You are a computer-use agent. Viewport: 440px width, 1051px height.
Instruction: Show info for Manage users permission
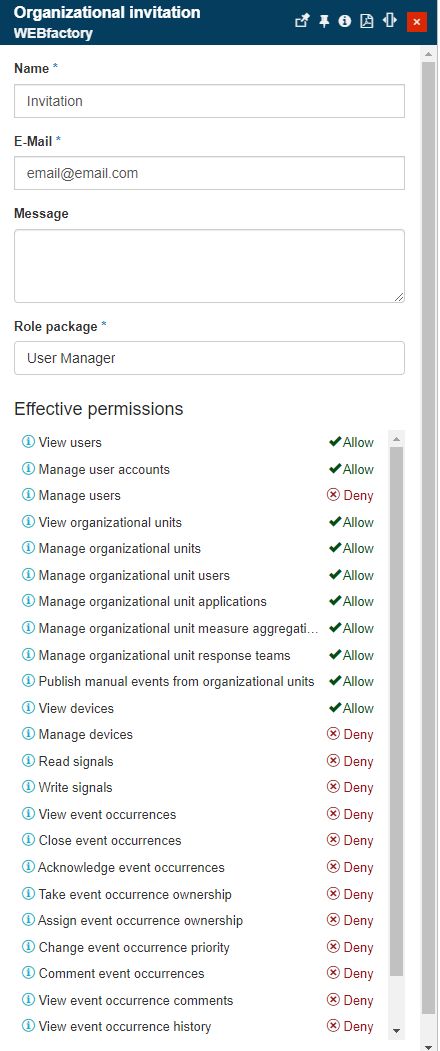(28, 495)
